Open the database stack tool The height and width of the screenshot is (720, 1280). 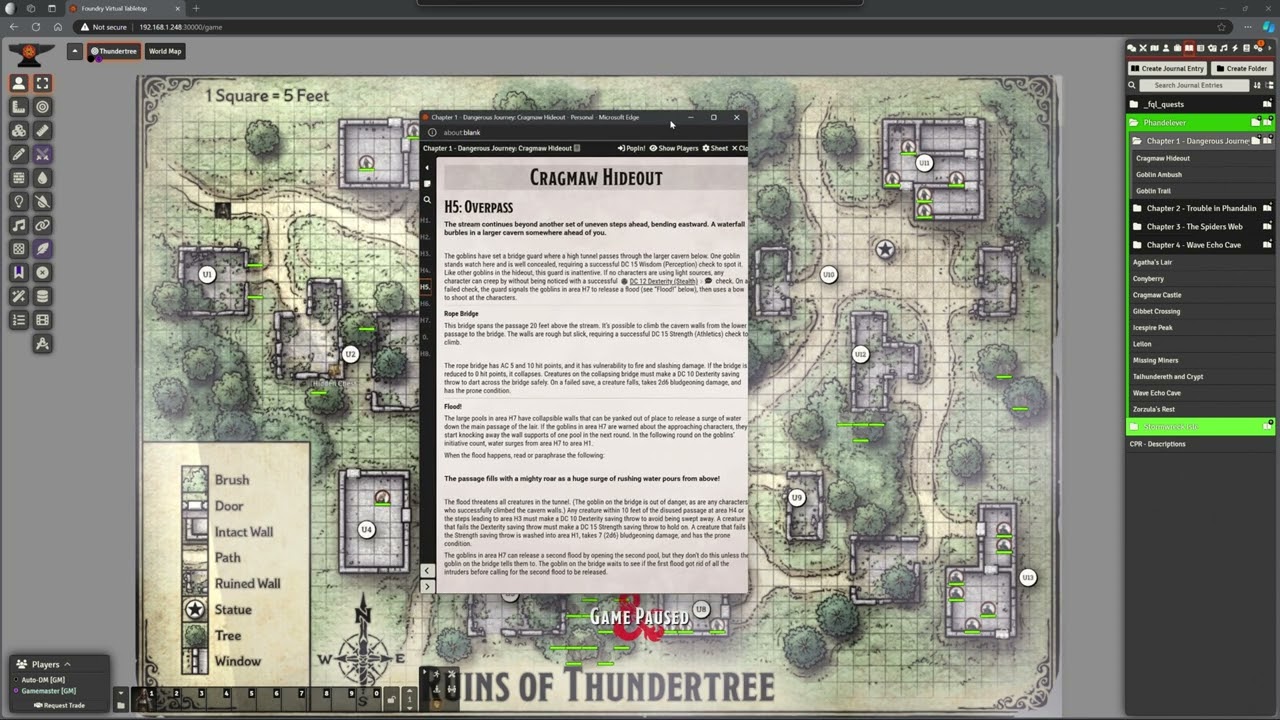[42, 296]
